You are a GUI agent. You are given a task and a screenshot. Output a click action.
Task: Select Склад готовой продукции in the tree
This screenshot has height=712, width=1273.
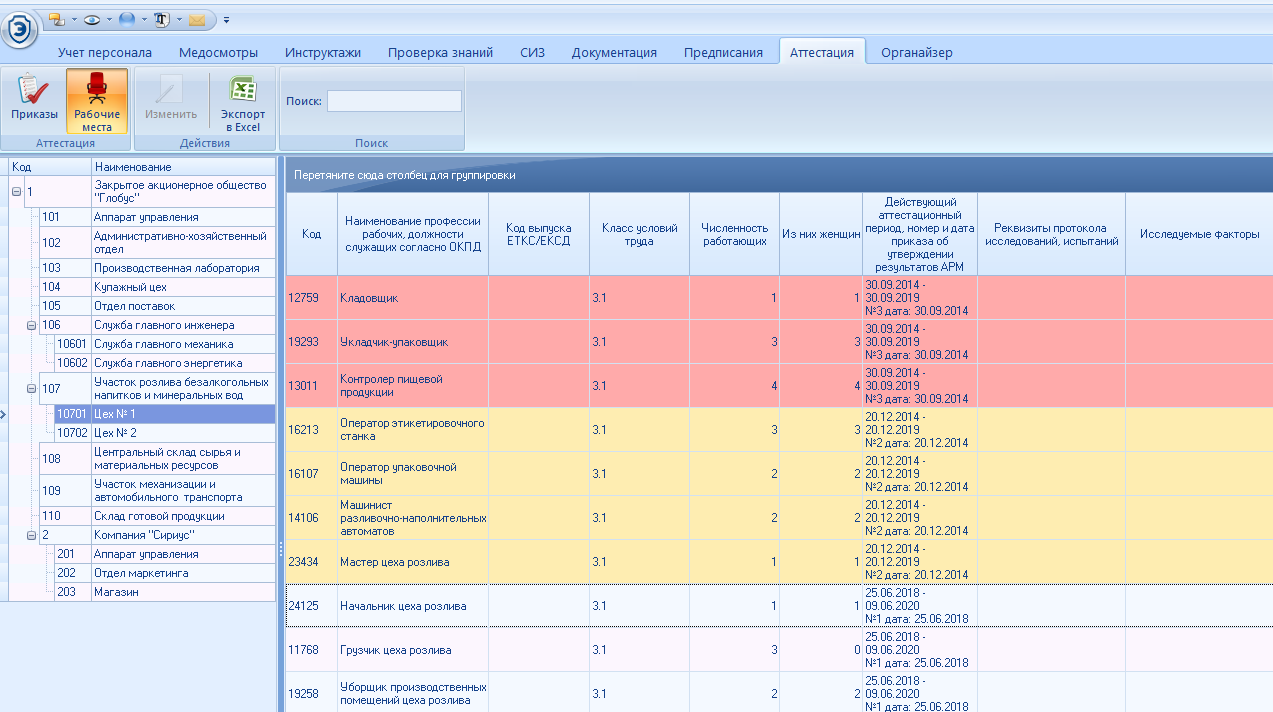click(x=159, y=516)
